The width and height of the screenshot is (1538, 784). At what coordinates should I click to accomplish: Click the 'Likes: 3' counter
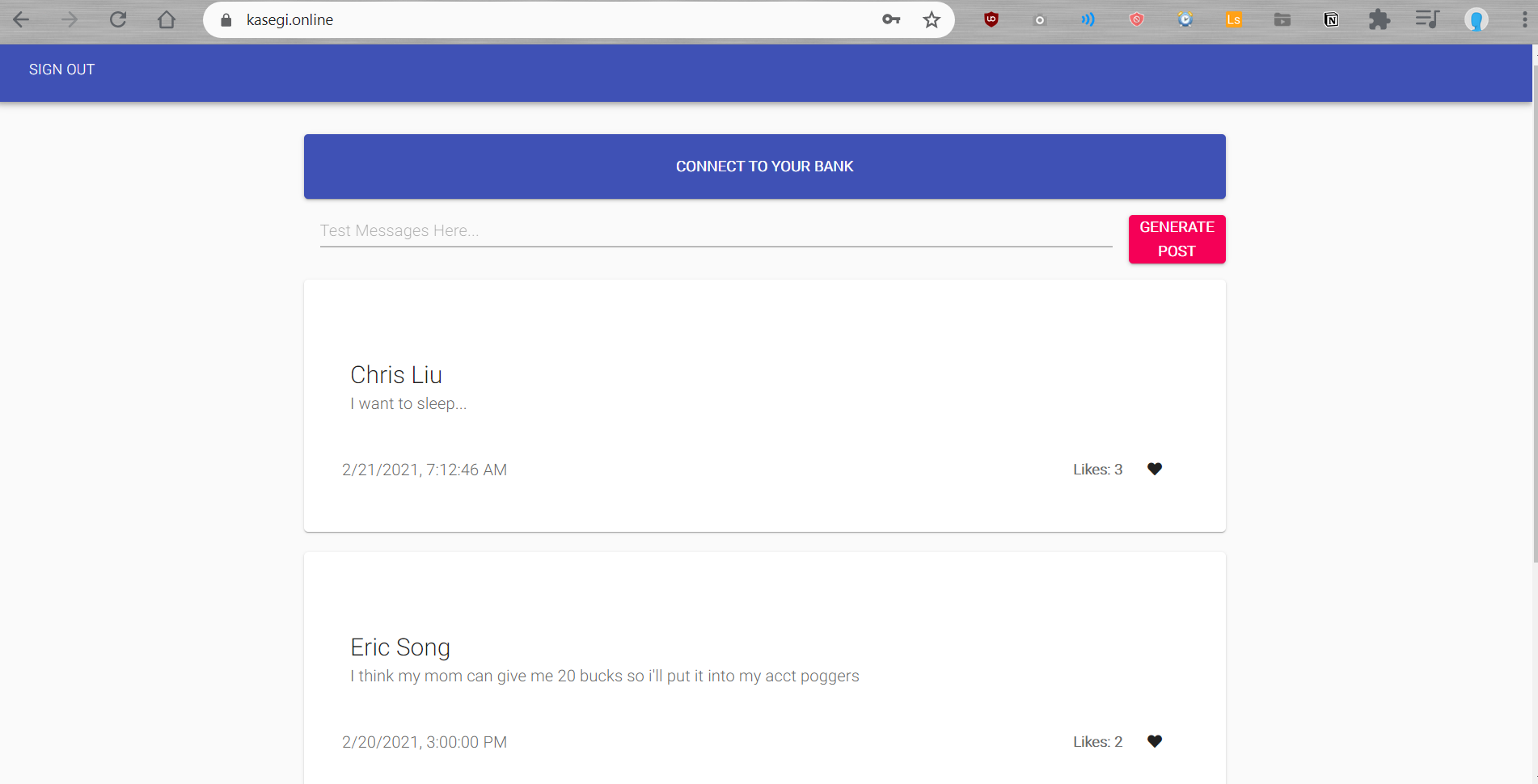click(1098, 470)
